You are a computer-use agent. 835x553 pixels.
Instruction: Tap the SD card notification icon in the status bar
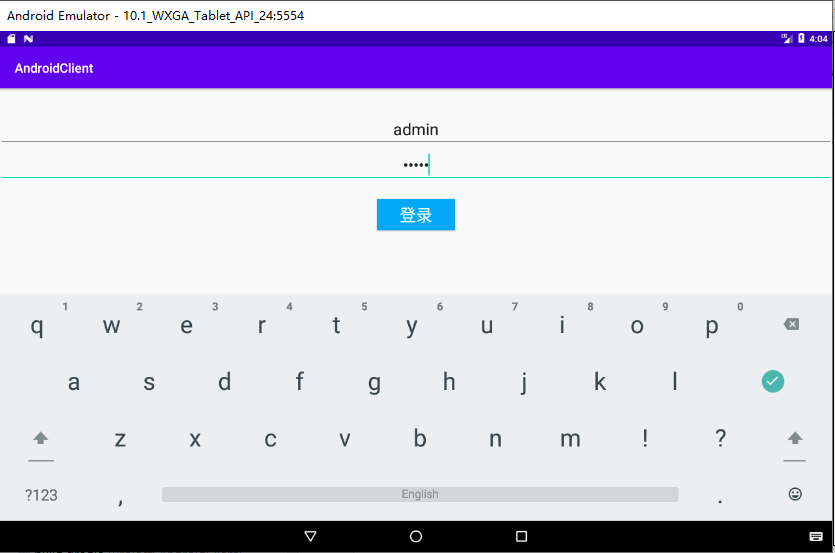pyautogui.click(x=11, y=38)
